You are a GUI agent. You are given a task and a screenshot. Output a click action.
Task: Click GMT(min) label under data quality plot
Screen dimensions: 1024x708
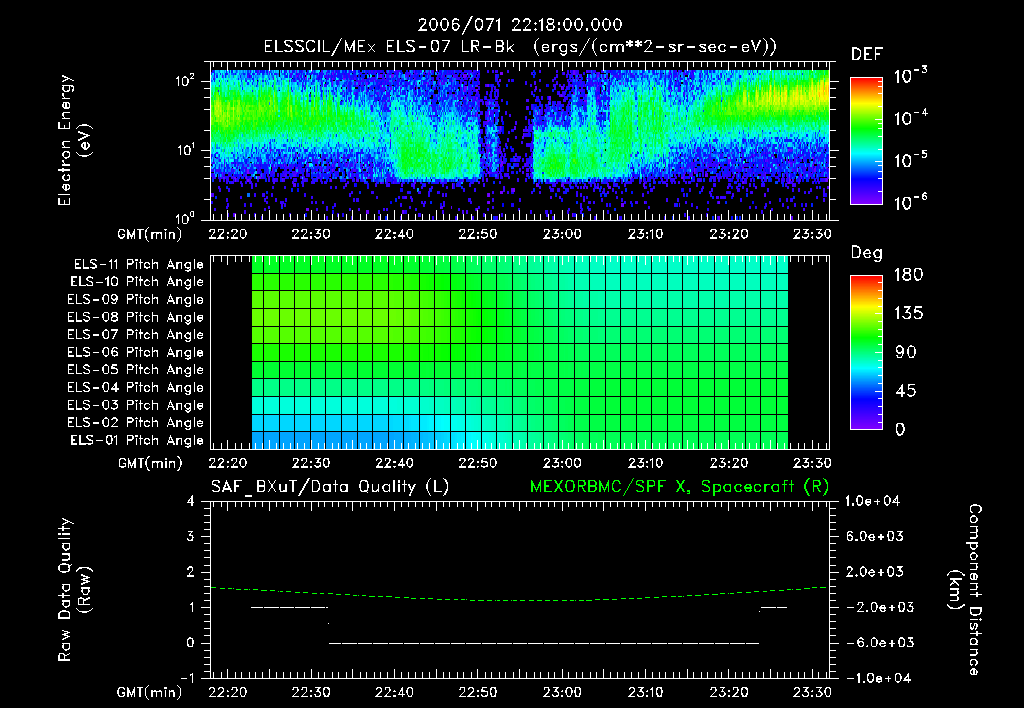(150, 692)
